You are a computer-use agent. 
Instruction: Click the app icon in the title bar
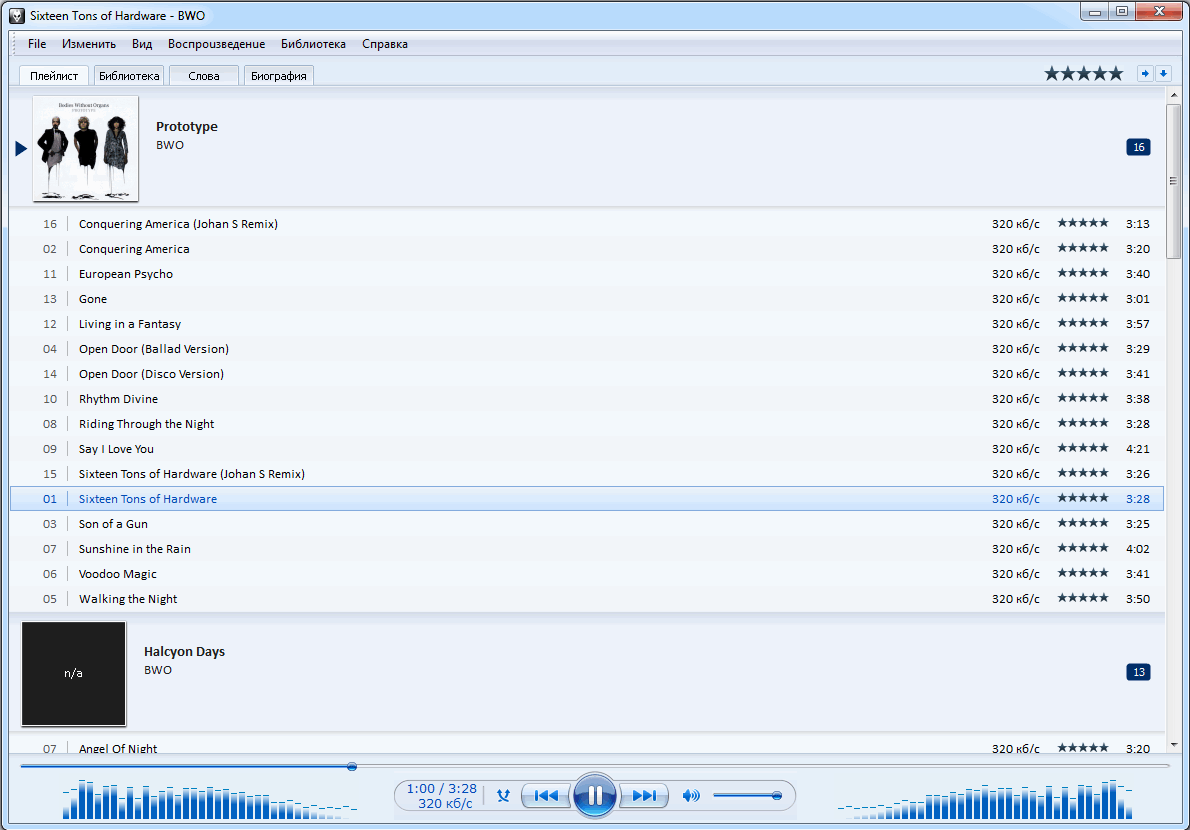pyautogui.click(x=17, y=16)
